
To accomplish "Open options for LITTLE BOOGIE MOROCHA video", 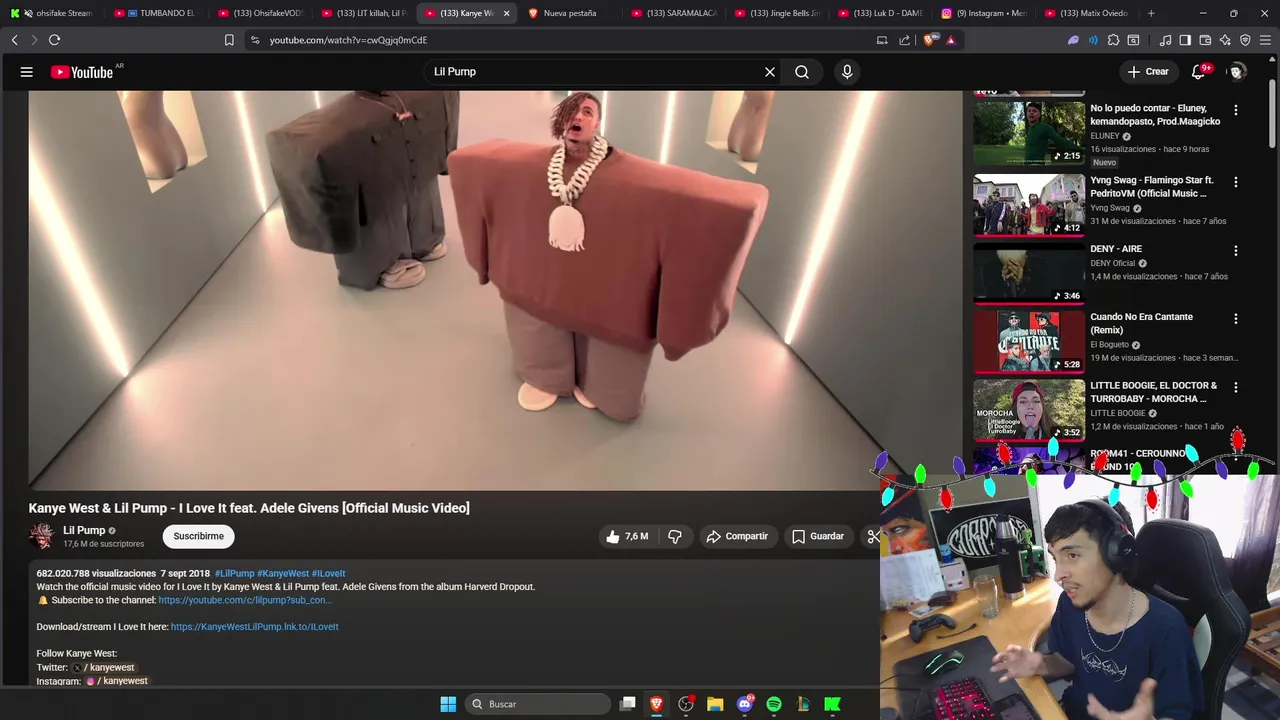I will pyautogui.click(x=1236, y=387).
